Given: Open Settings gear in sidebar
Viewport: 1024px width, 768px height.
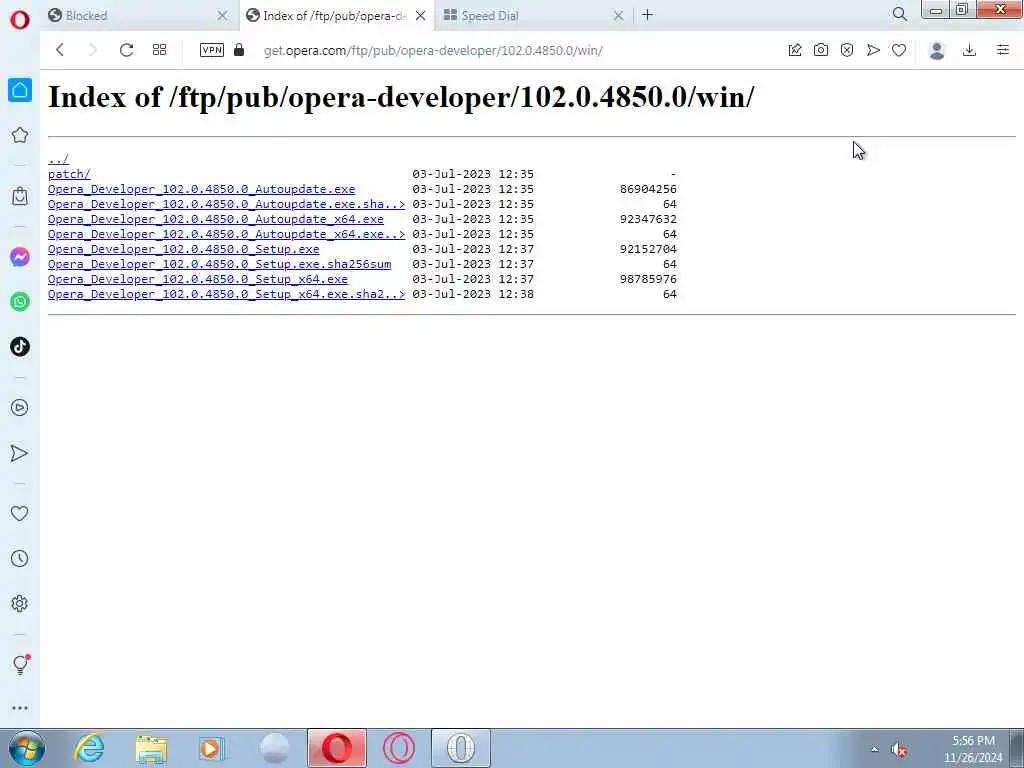Looking at the screenshot, I should (20, 603).
